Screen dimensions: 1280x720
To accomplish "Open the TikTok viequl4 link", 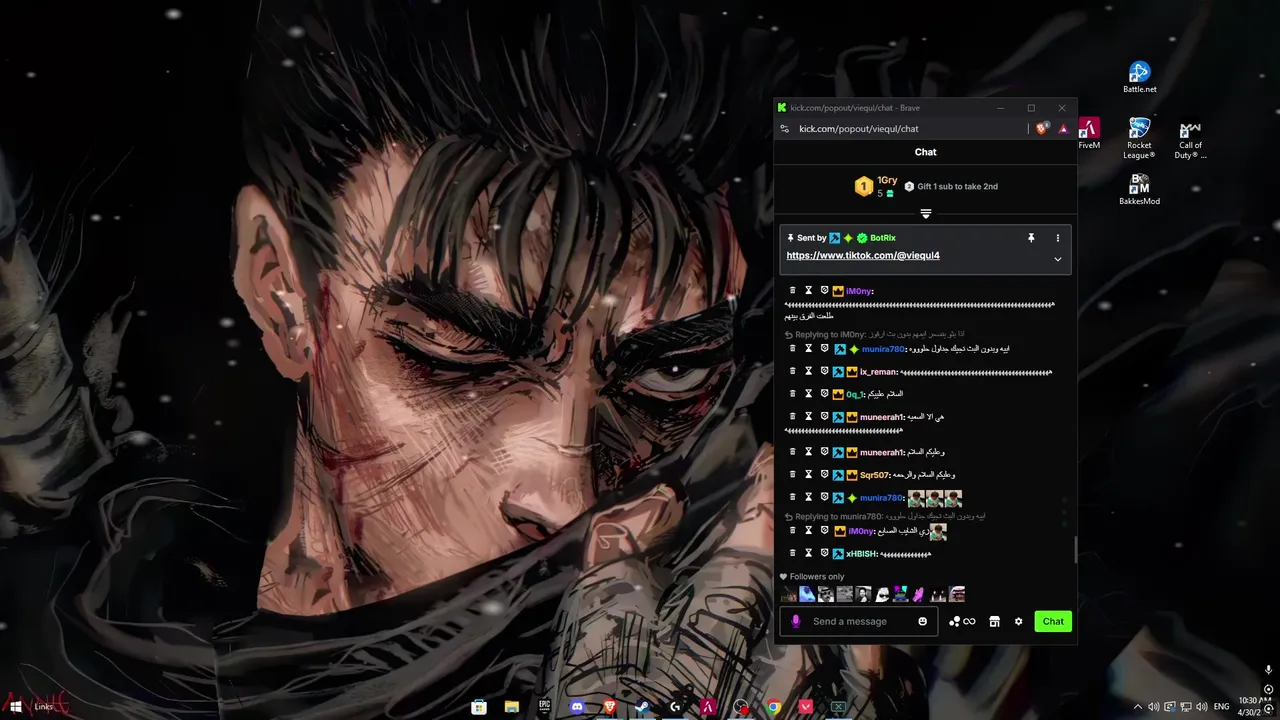I will [863, 256].
